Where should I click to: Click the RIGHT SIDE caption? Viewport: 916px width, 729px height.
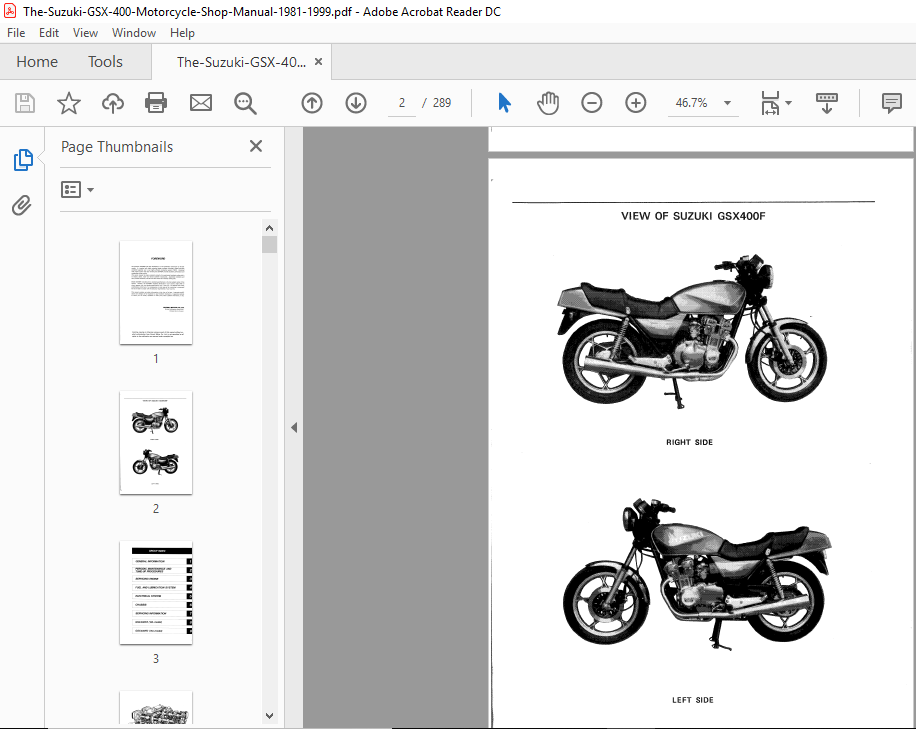[689, 442]
